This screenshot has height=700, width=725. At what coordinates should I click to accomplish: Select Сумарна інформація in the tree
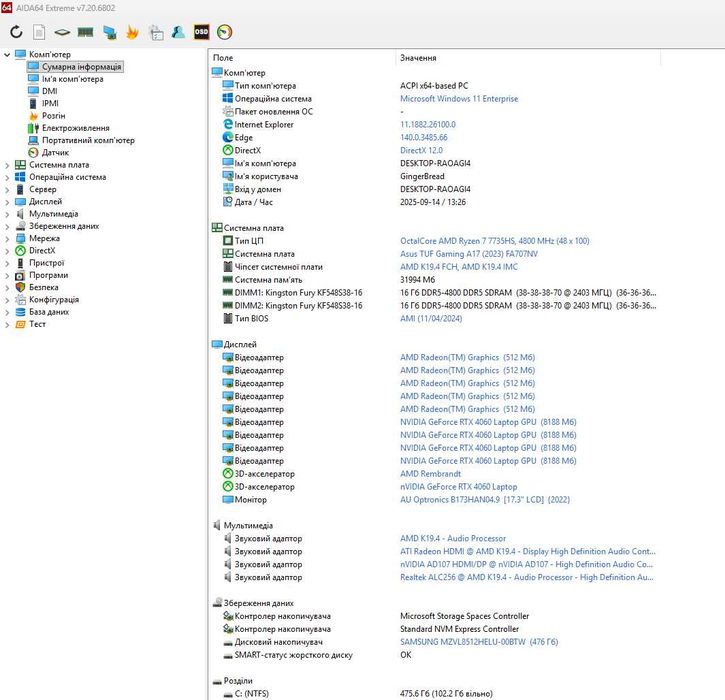[81, 67]
